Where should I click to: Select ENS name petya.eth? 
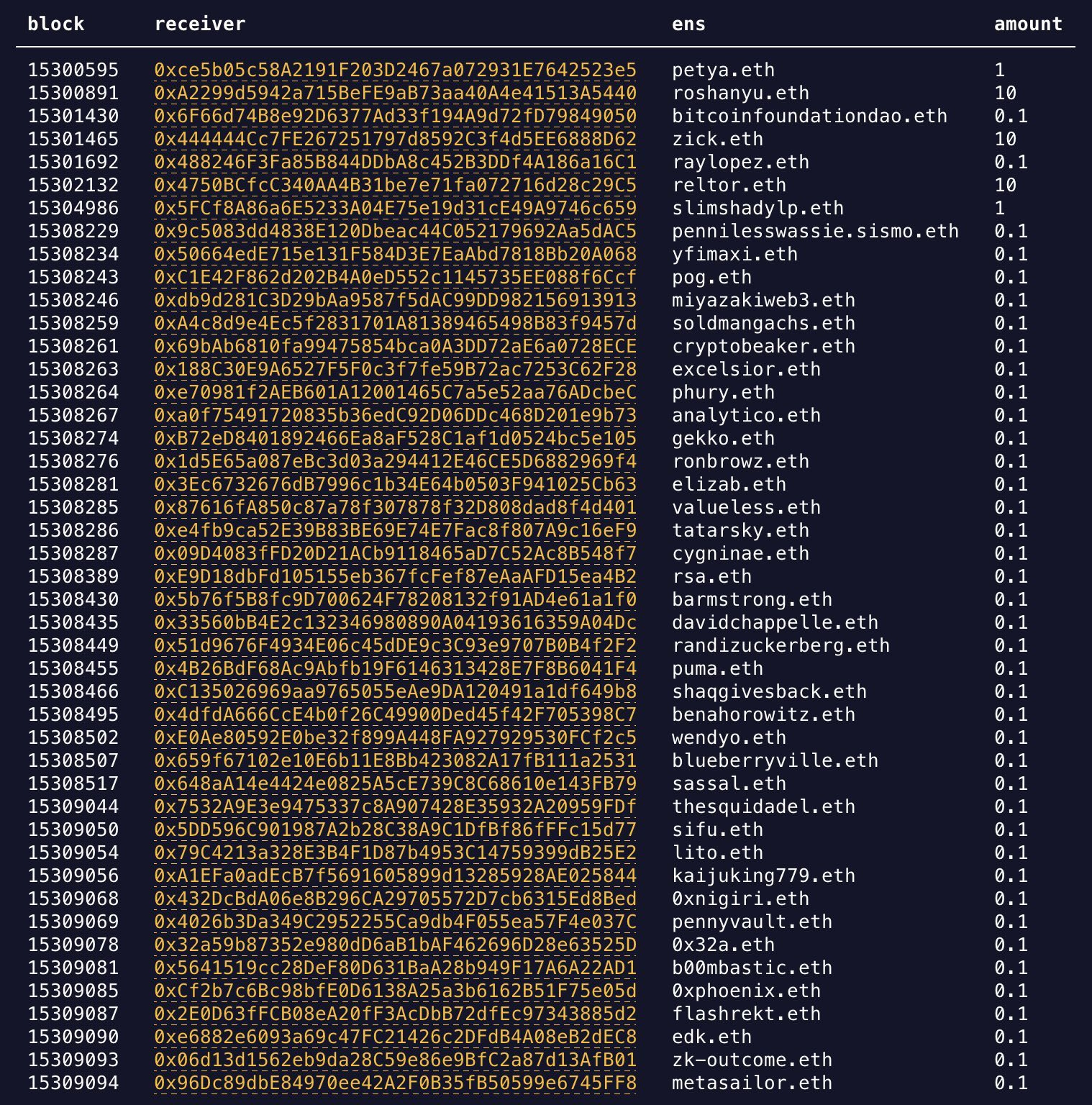pyautogui.click(x=724, y=70)
